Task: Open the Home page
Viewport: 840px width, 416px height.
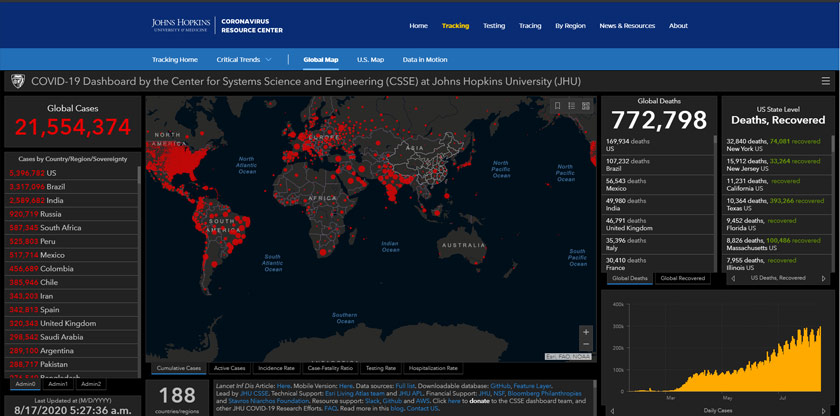Action: (418, 26)
